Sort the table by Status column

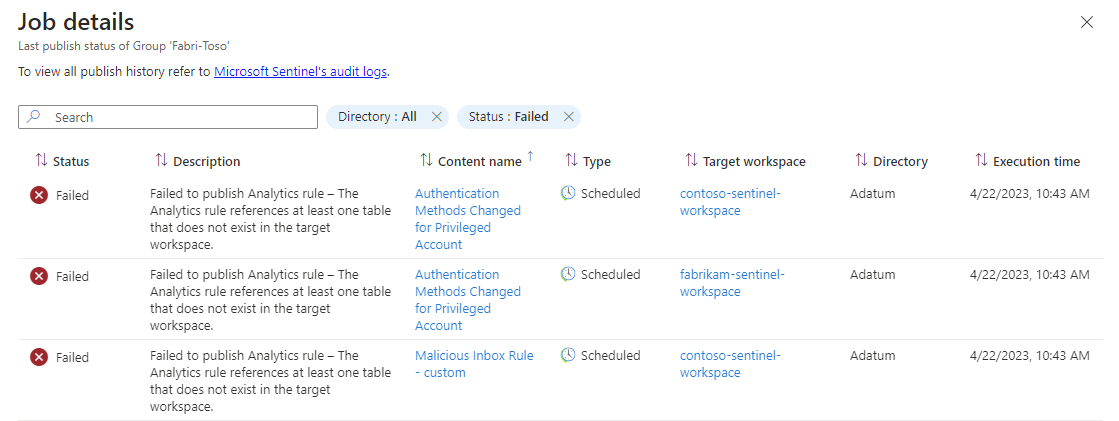pos(62,161)
